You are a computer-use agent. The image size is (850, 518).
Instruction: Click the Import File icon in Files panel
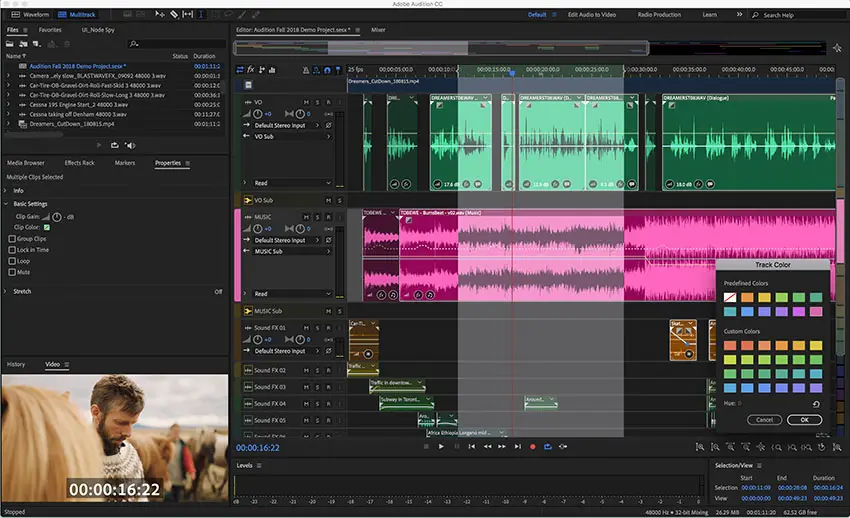click(x=23, y=44)
